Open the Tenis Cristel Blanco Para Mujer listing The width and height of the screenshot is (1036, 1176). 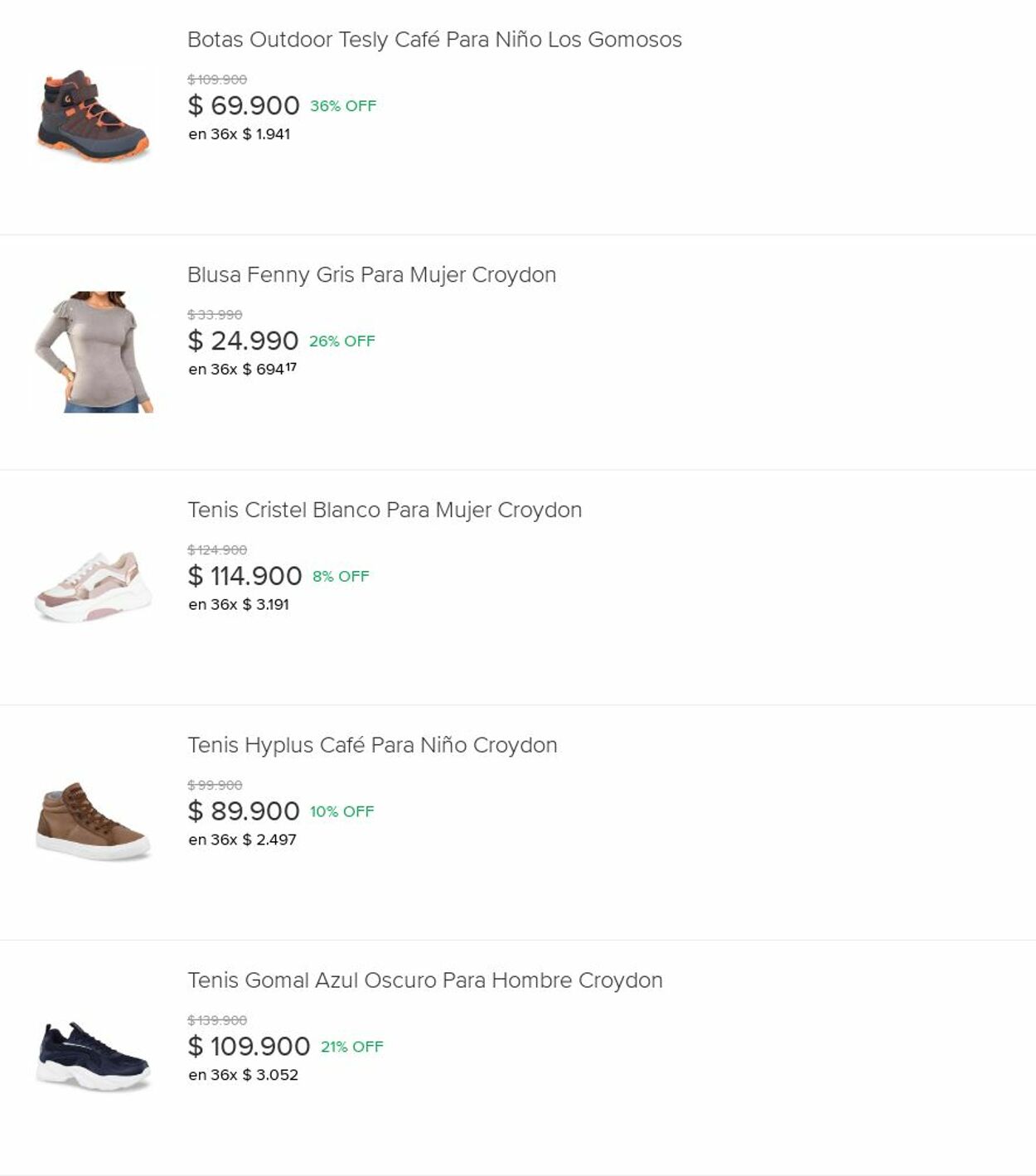click(x=385, y=511)
